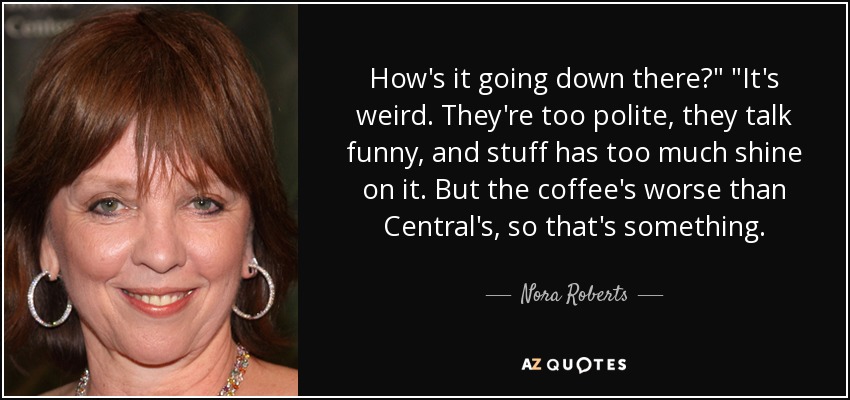Click the dash right of the author name
This screenshot has height=400, width=850.
(651, 296)
